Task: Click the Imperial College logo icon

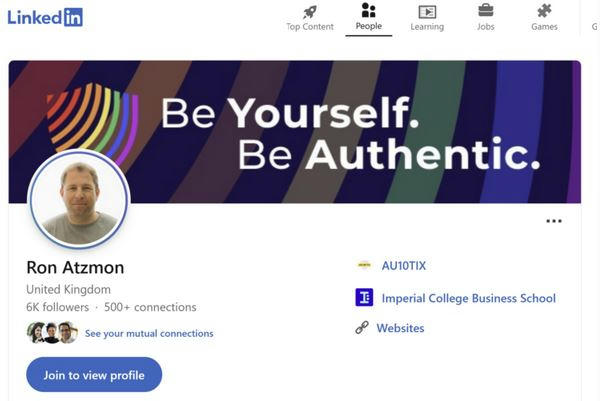Action: tap(364, 297)
